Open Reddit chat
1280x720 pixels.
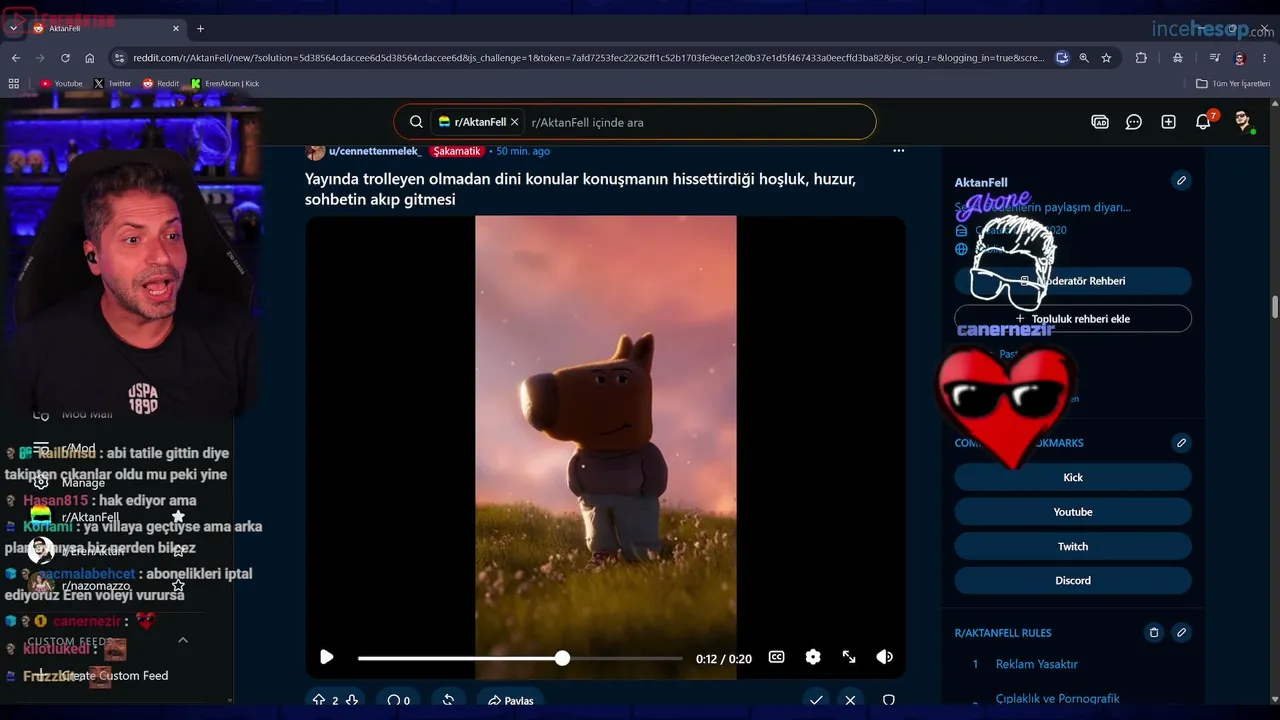(x=1134, y=122)
